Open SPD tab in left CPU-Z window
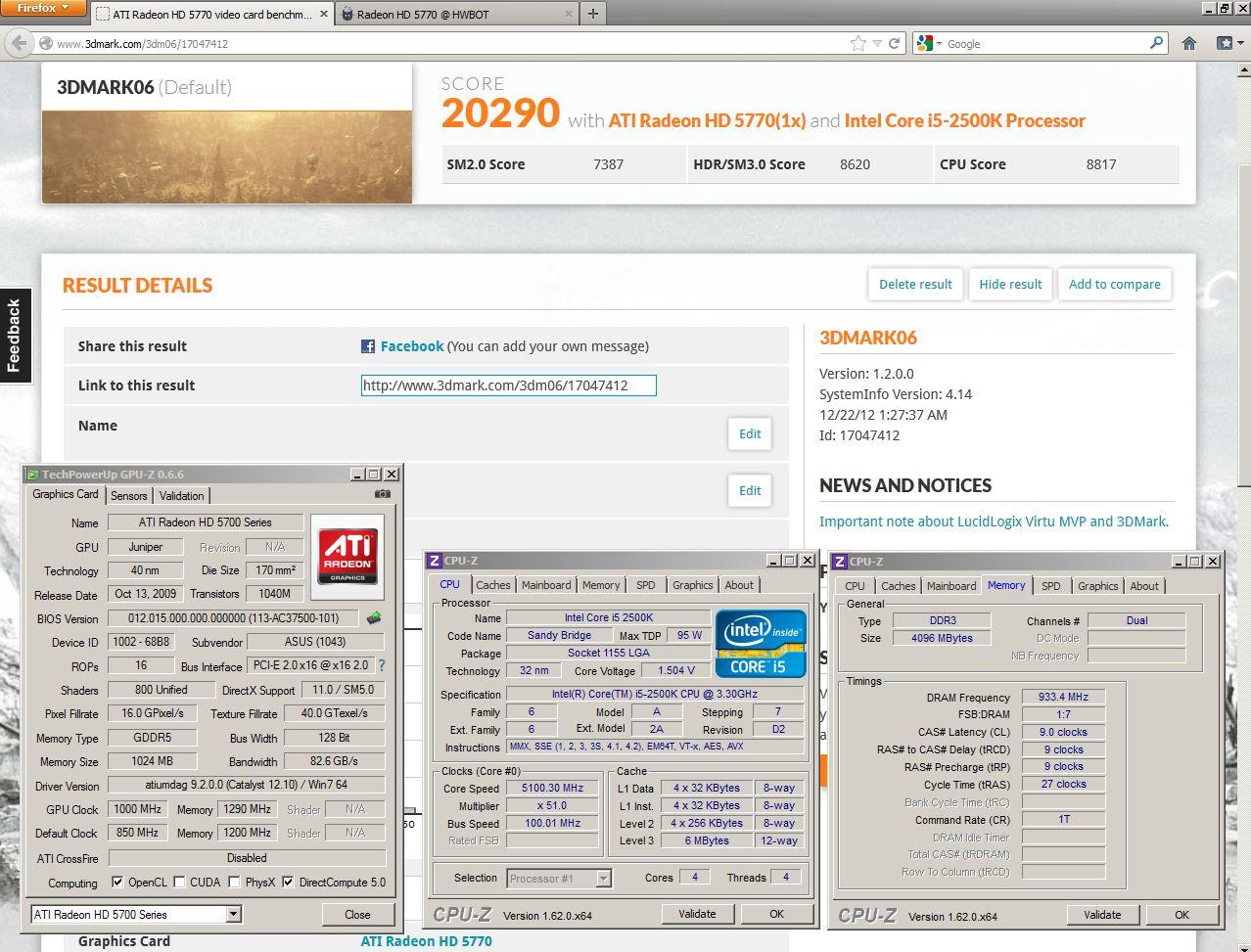This screenshot has width=1251, height=952. [x=646, y=585]
